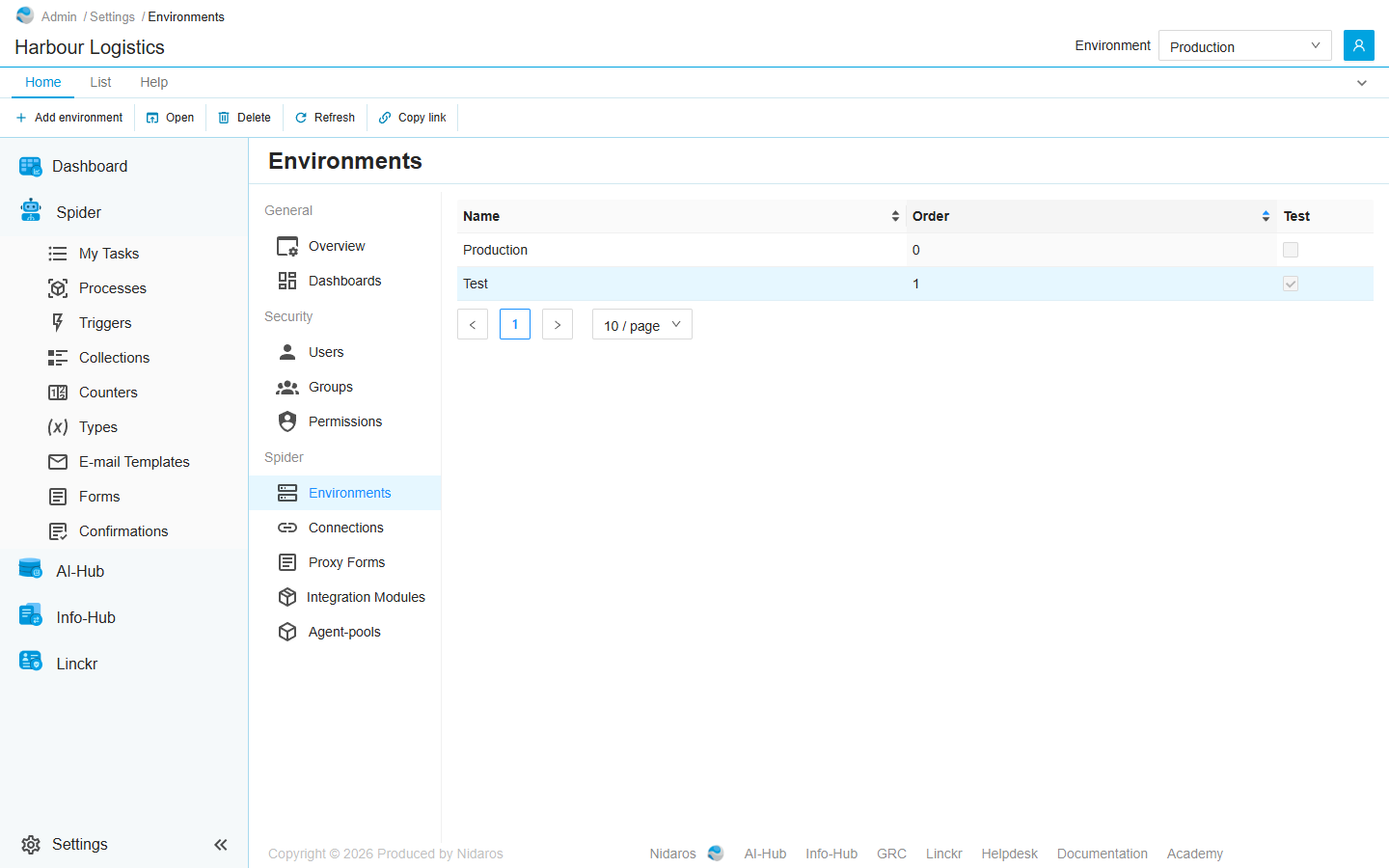Viewport: 1389px width, 868px height.
Task: Go to next page arrow
Action: tap(558, 324)
